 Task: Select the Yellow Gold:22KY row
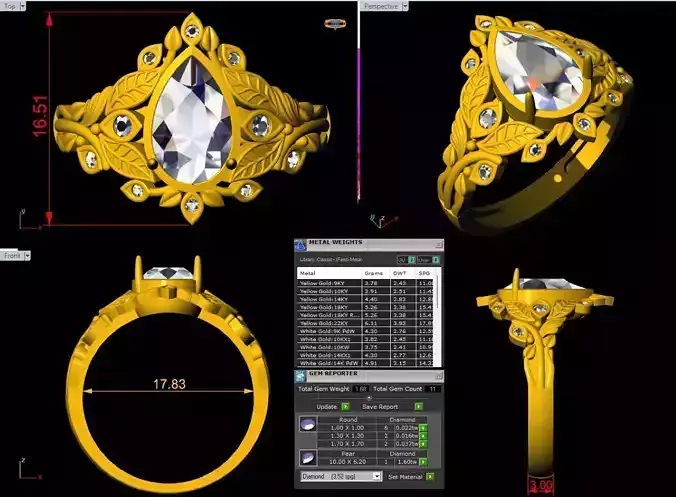(x=367, y=323)
